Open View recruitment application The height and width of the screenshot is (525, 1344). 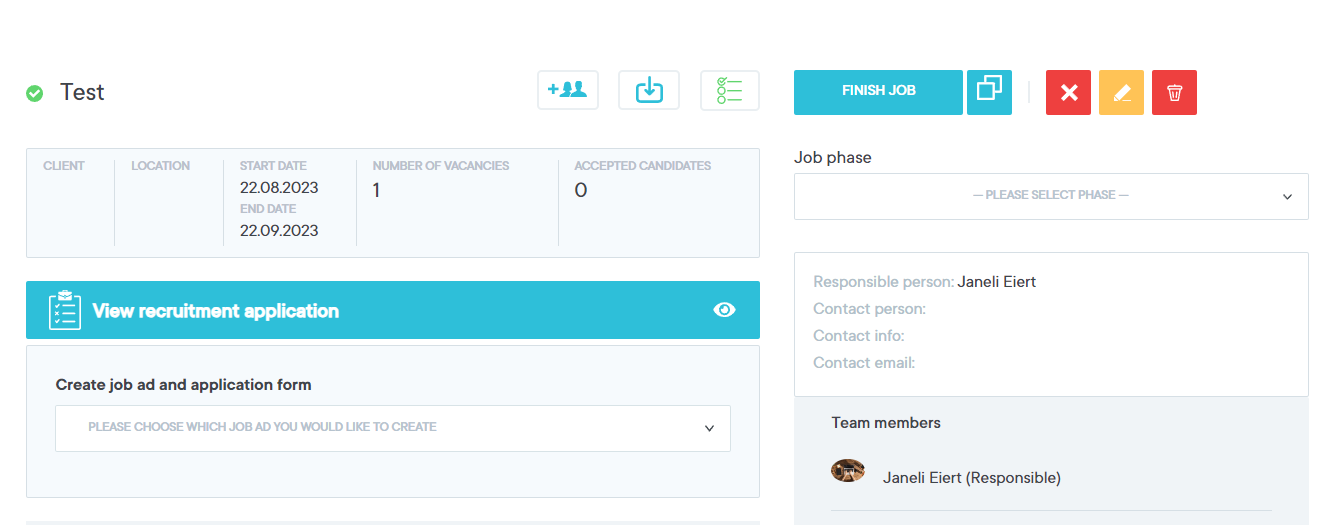(x=216, y=311)
